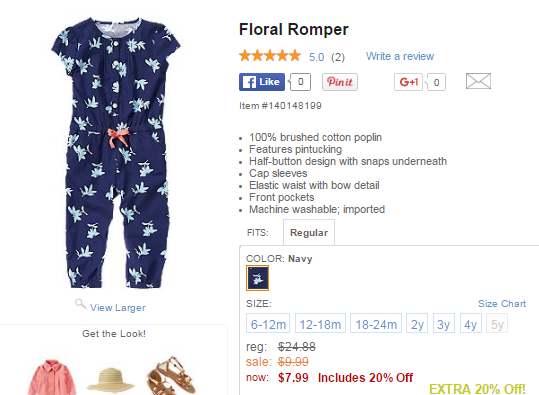Select size 6-12m

268,323
